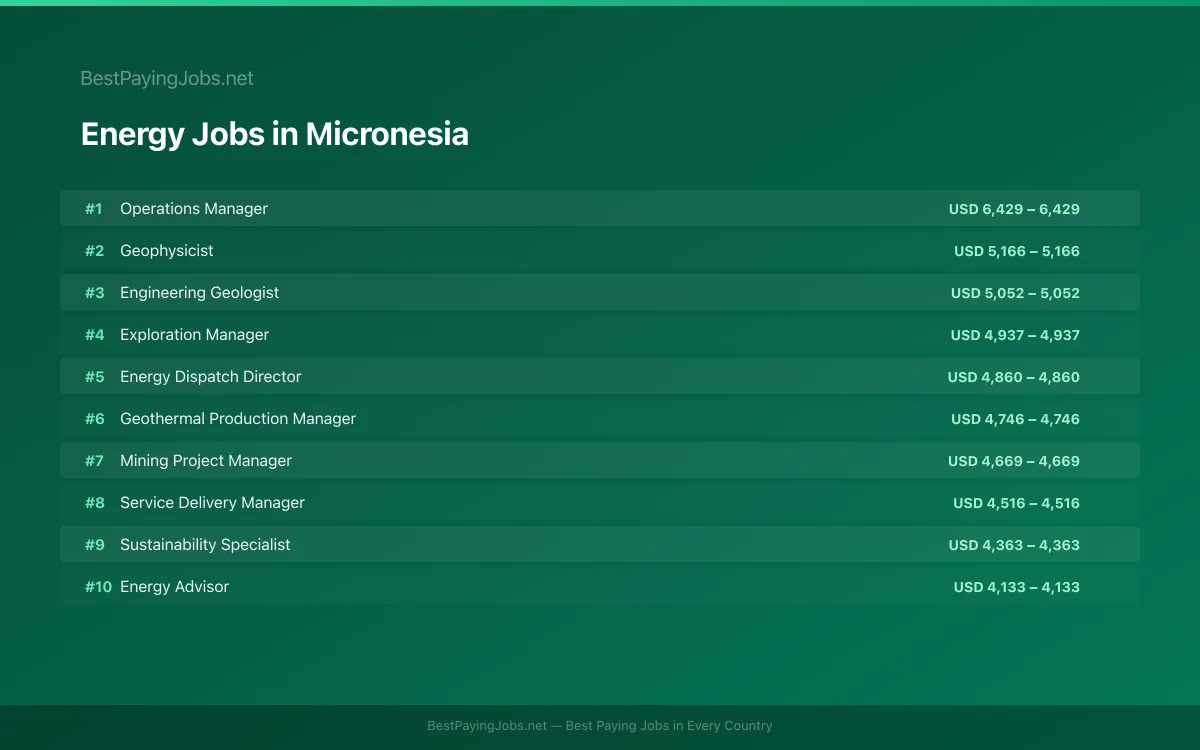Click the '#6' rank label
The image size is (1200, 750).
(94, 419)
